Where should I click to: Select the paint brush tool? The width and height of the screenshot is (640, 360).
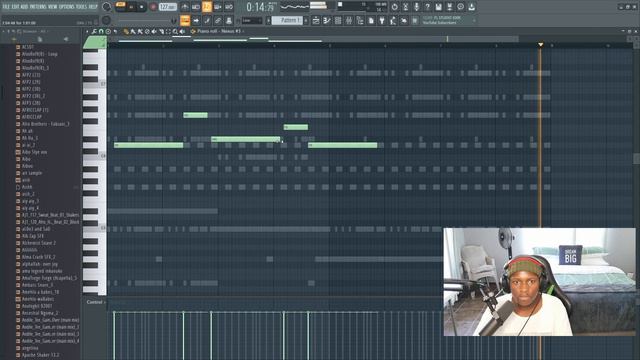click(133, 31)
